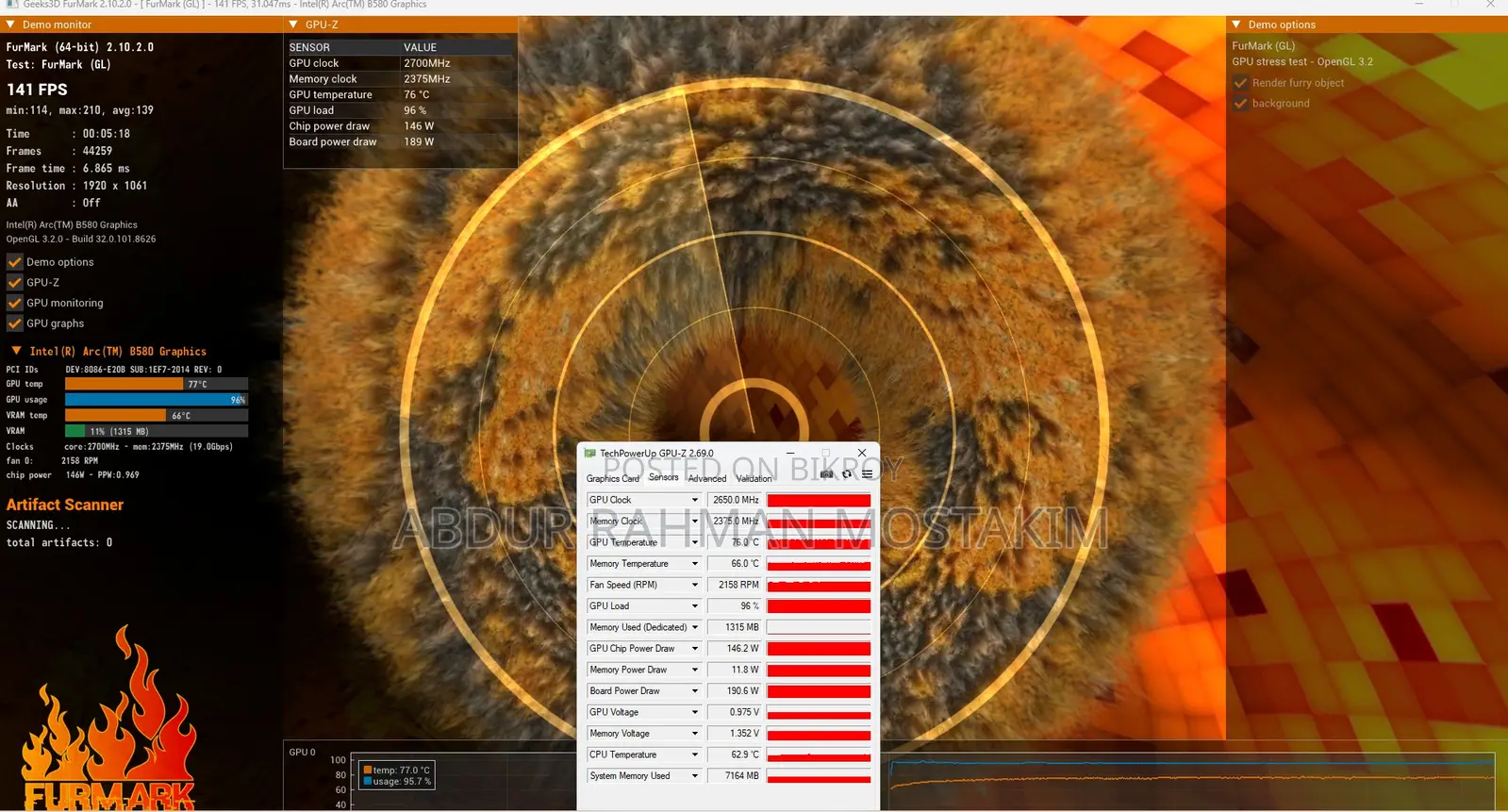
Task: Click the Board power draw 189 W overlay row
Action: pos(400,142)
